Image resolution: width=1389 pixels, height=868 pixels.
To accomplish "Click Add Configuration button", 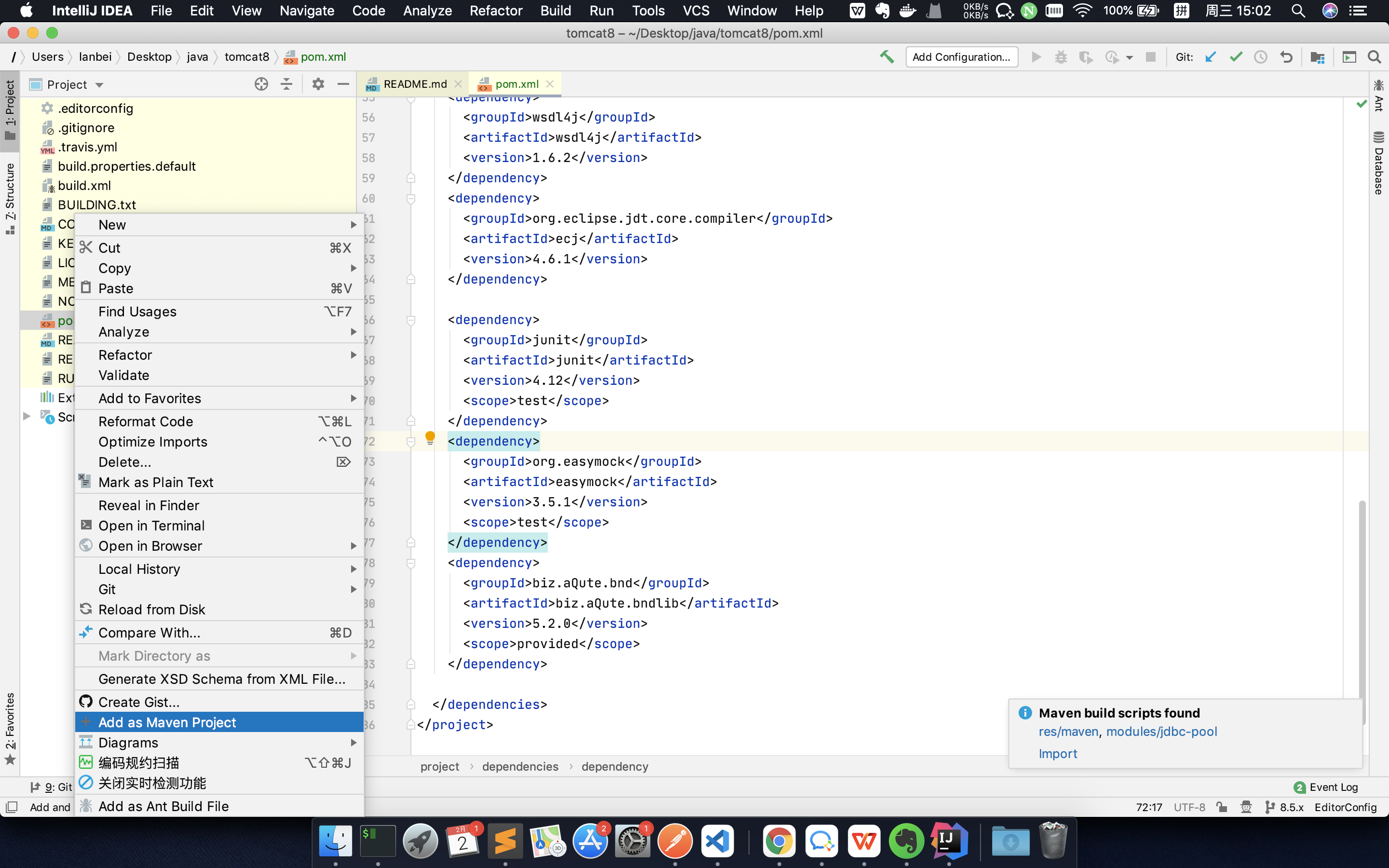I will click(961, 57).
